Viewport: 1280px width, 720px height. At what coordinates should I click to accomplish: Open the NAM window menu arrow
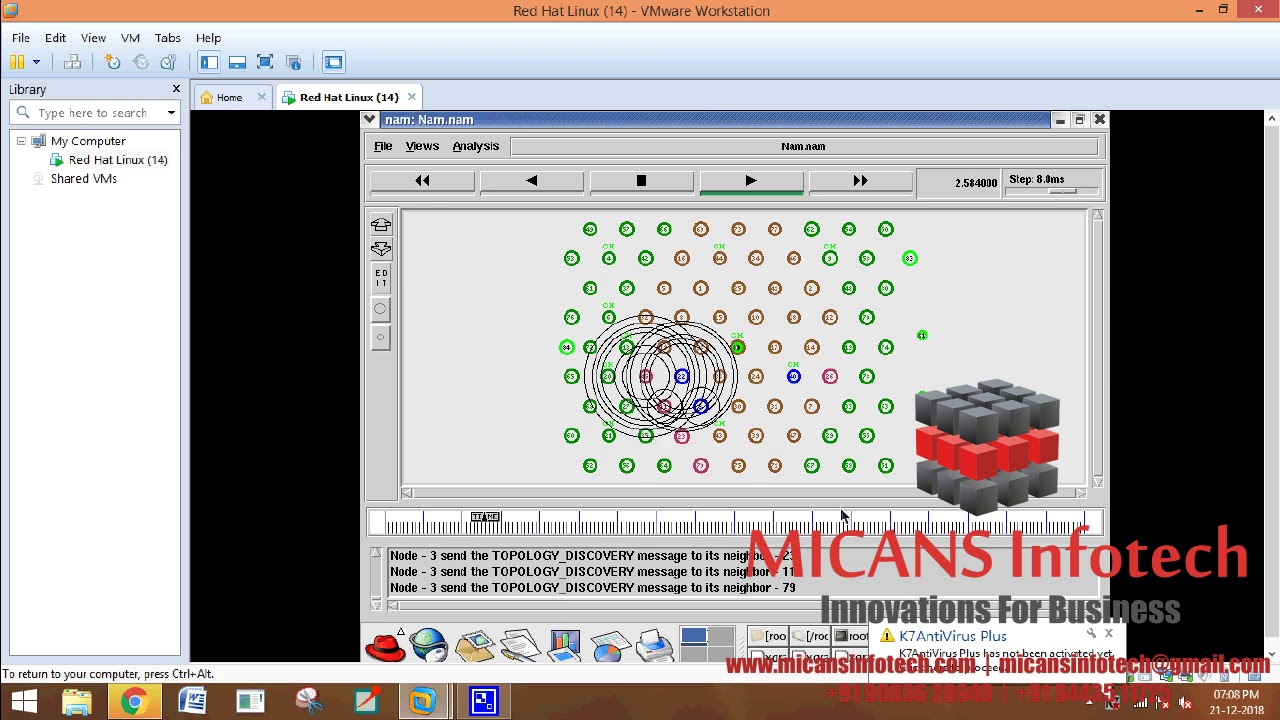coord(370,120)
